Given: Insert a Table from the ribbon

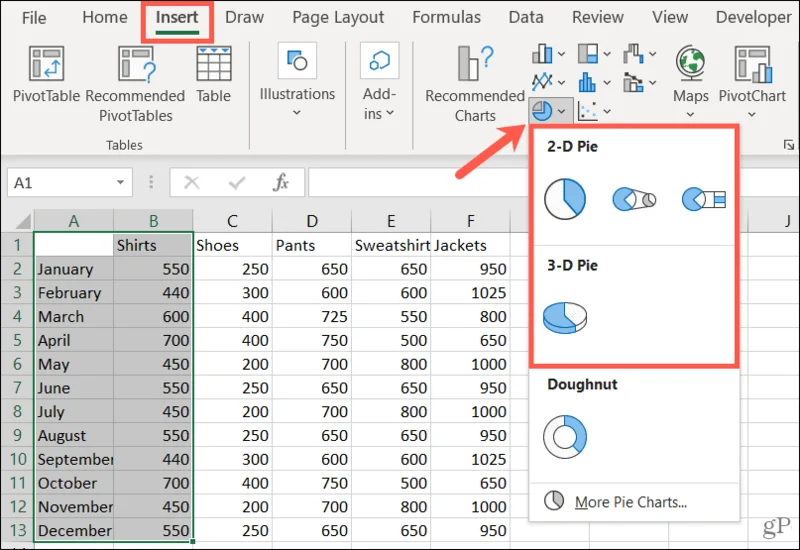Looking at the screenshot, I should coord(214,75).
